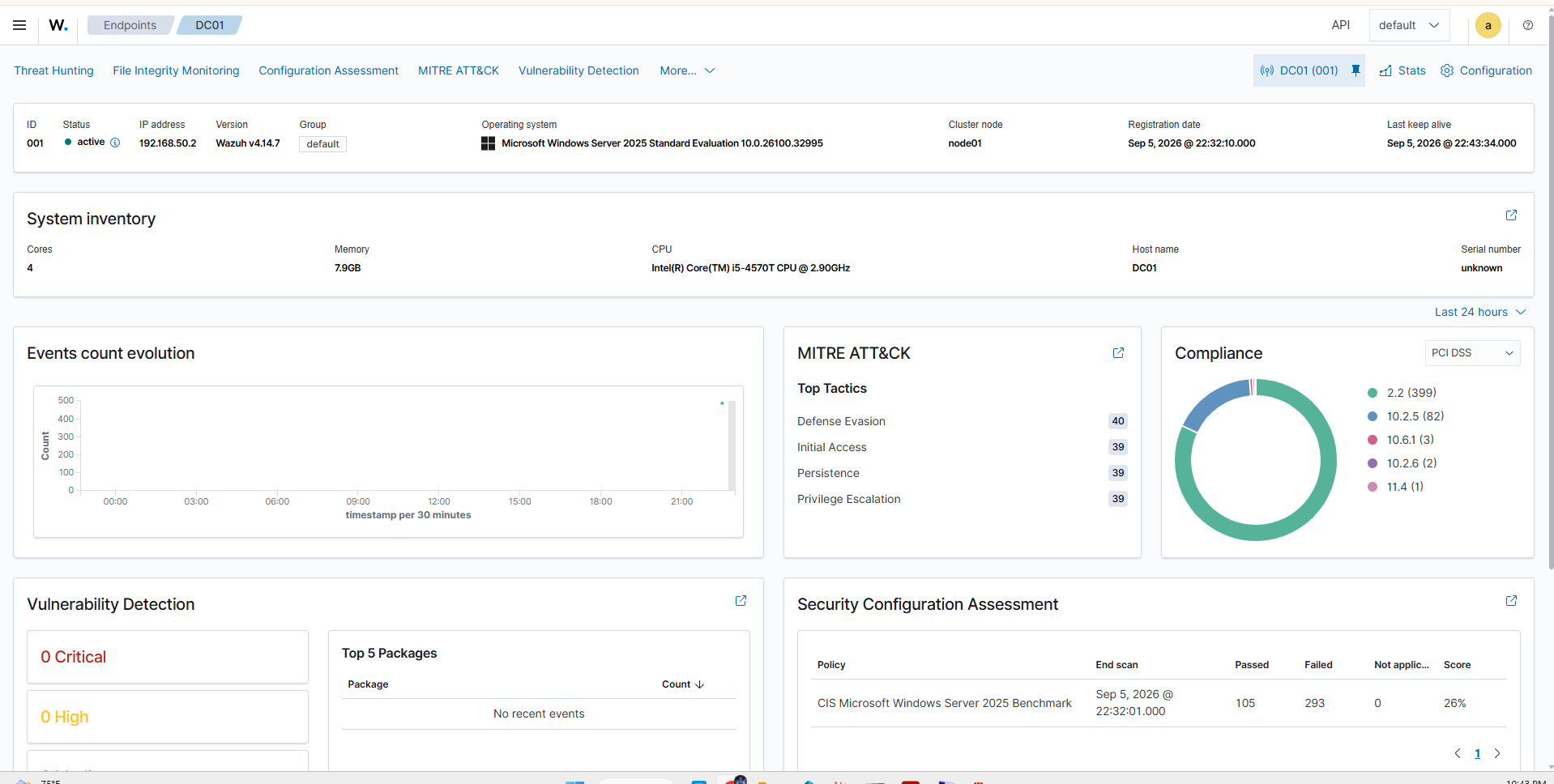Click the 26% score value

pyautogui.click(x=1454, y=703)
